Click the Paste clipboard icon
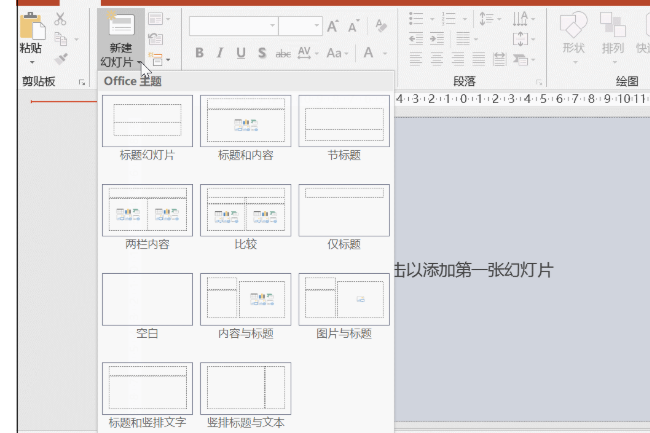This screenshot has height=433, width=650. click(x=32, y=26)
